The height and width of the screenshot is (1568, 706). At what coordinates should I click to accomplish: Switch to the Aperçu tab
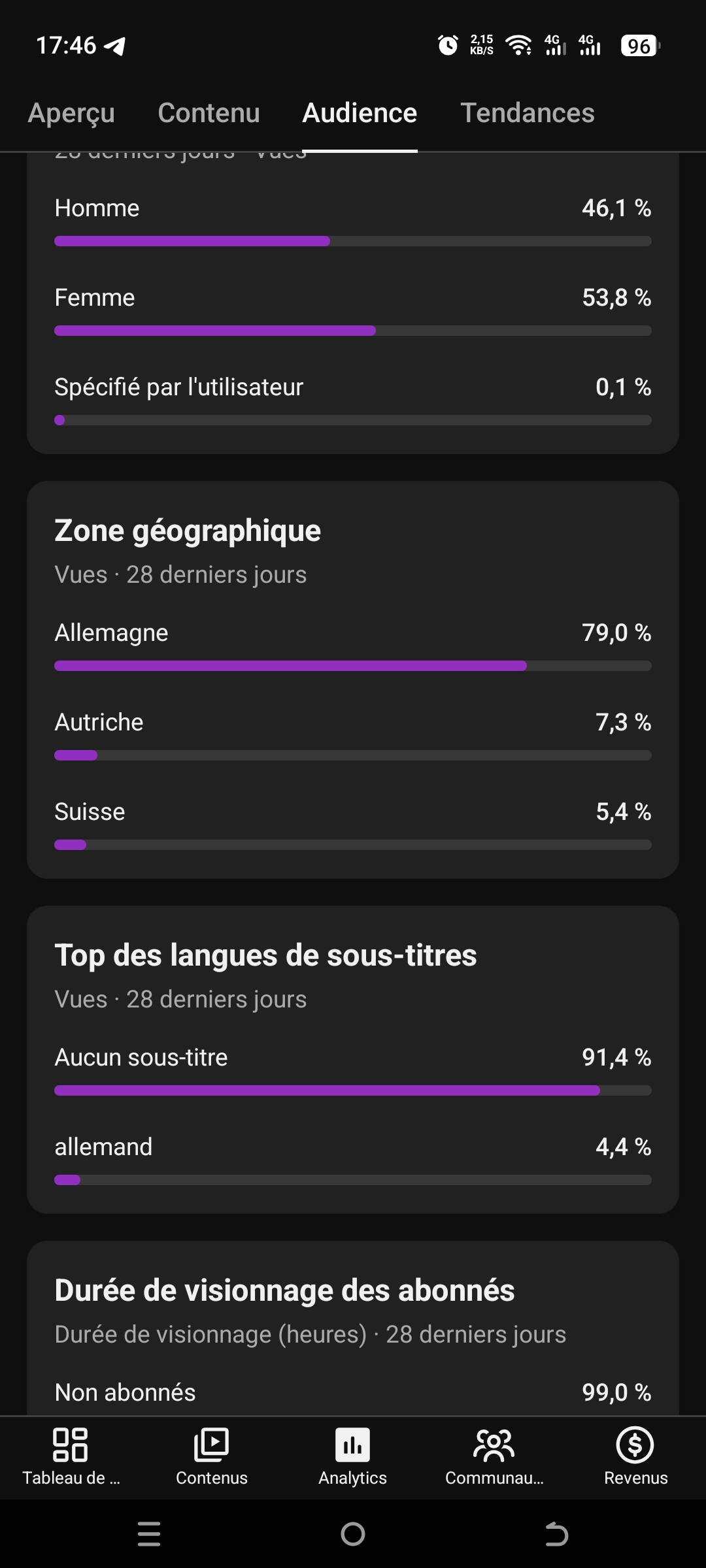click(71, 114)
